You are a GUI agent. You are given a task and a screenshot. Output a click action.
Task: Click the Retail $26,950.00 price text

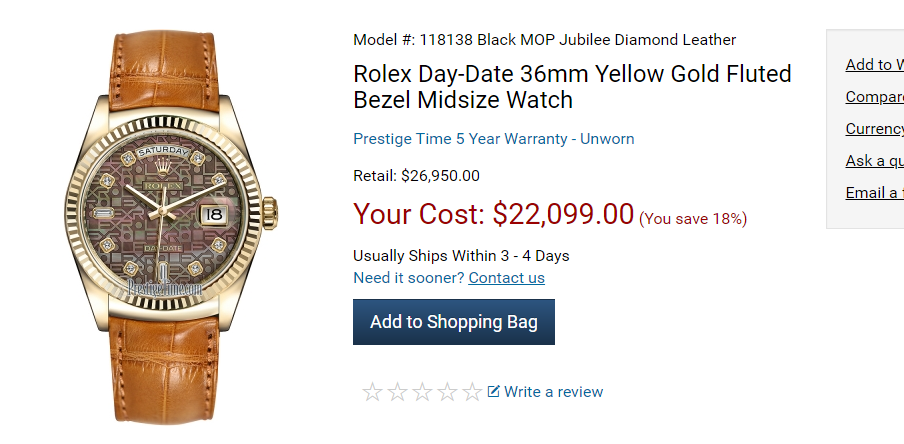point(416,176)
